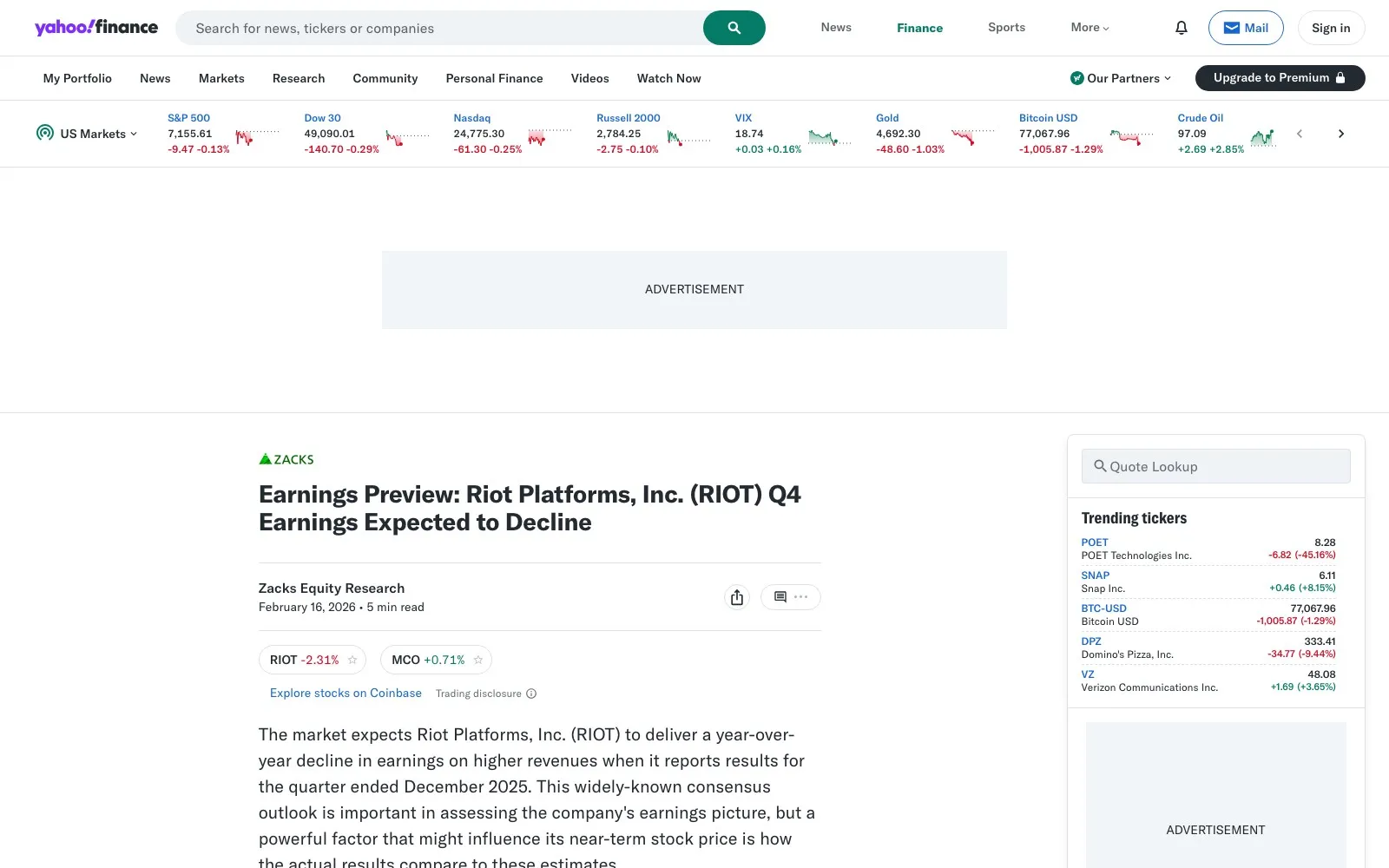Screen dimensions: 1389x868
Task: Click the Trading disclosure text
Action: tap(478, 694)
